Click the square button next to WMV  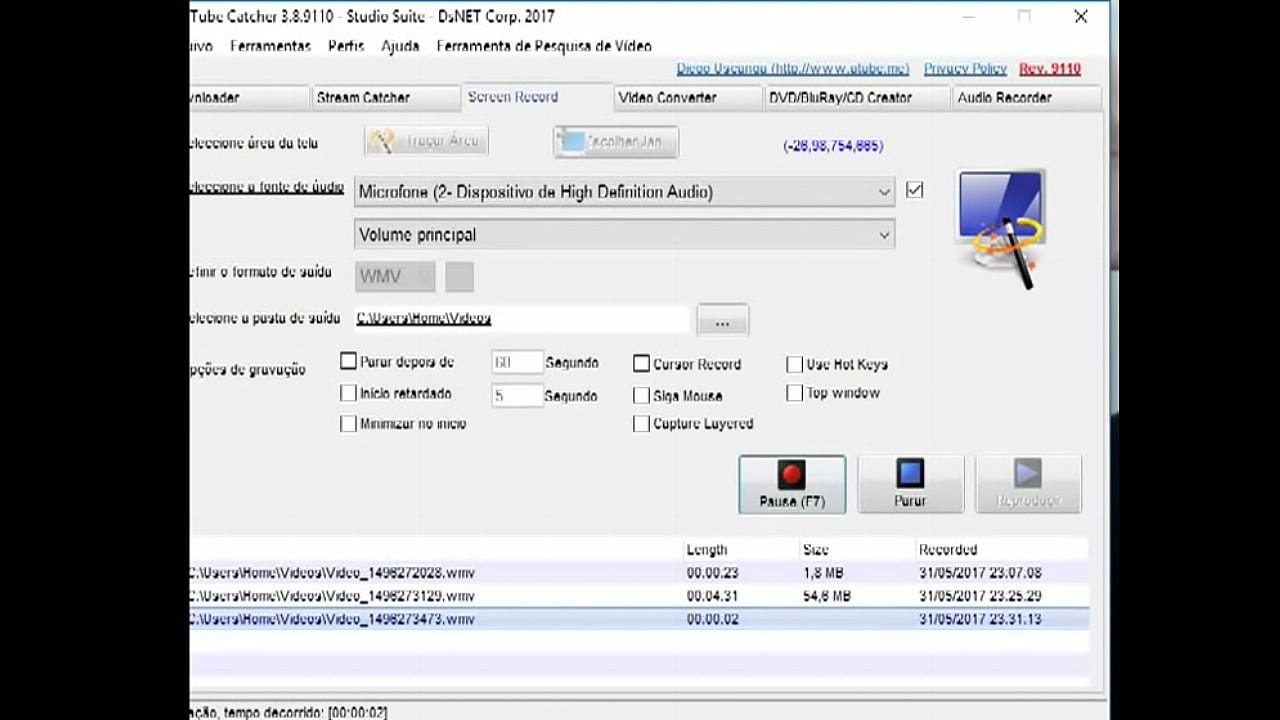tap(459, 277)
